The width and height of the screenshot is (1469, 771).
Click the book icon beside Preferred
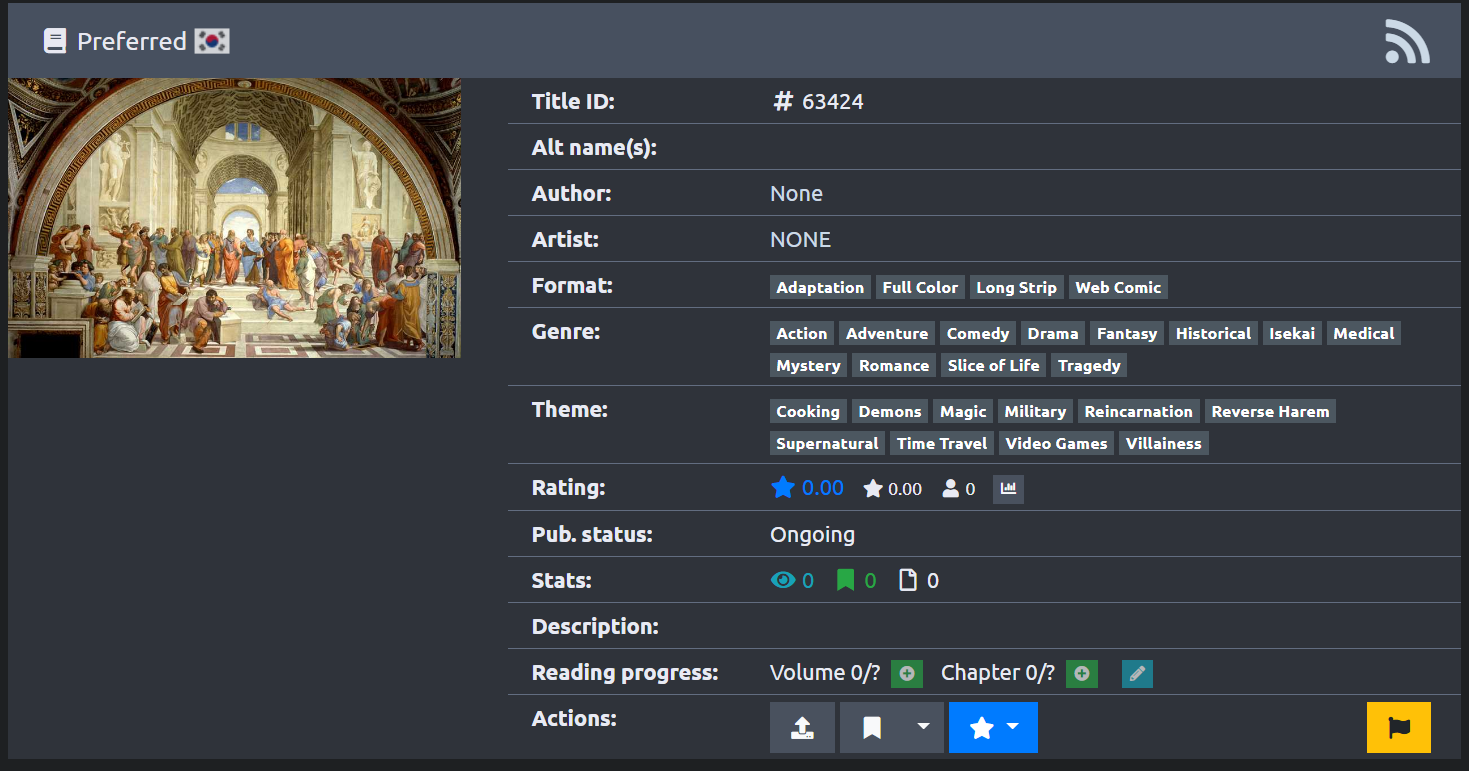(55, 41)
